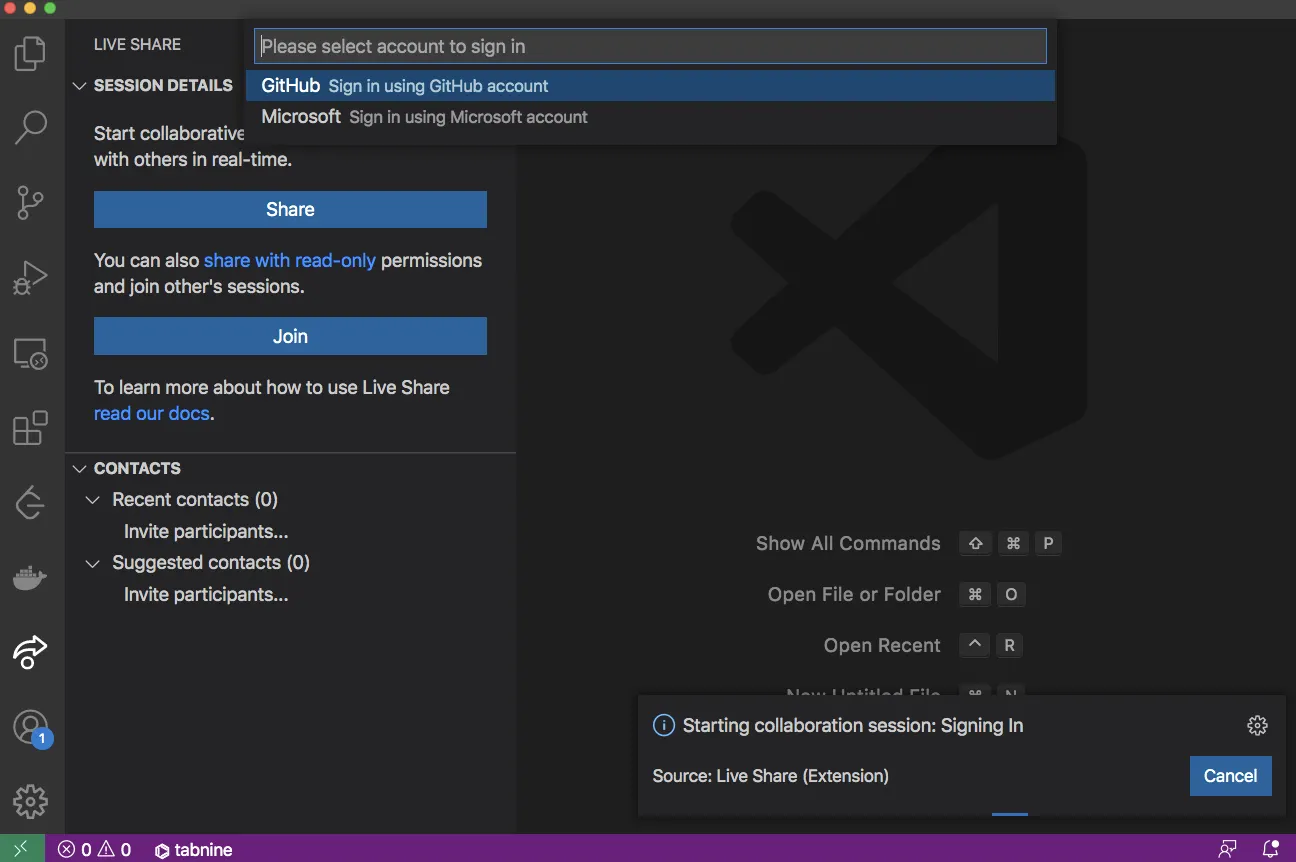Click the 'Open Recent' text
This screenshot has height=862, width=1296.
click(882, 645)
